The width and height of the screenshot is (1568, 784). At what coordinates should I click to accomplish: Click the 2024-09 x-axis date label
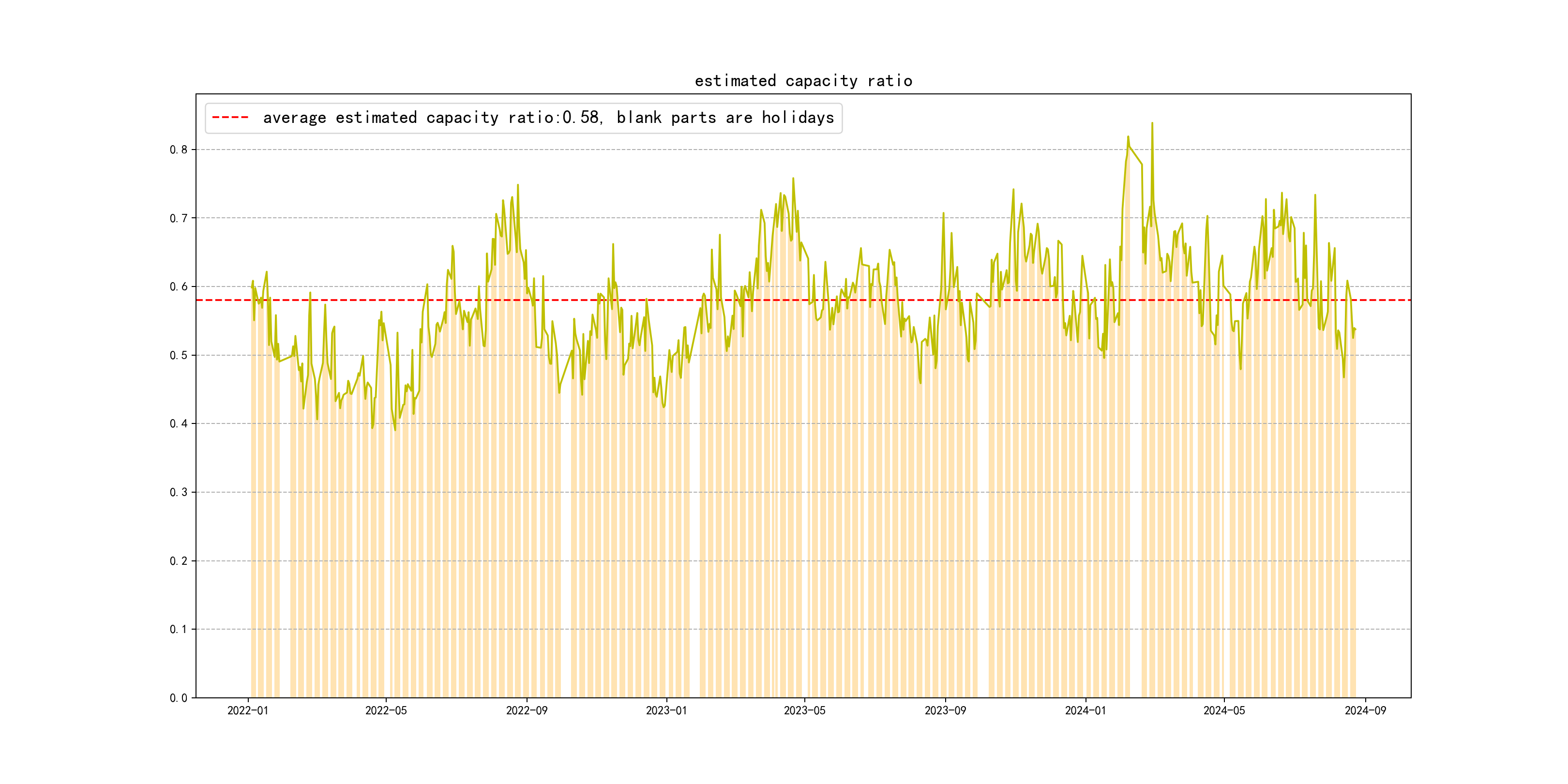pyautogui.click(x=1365, y=710)
